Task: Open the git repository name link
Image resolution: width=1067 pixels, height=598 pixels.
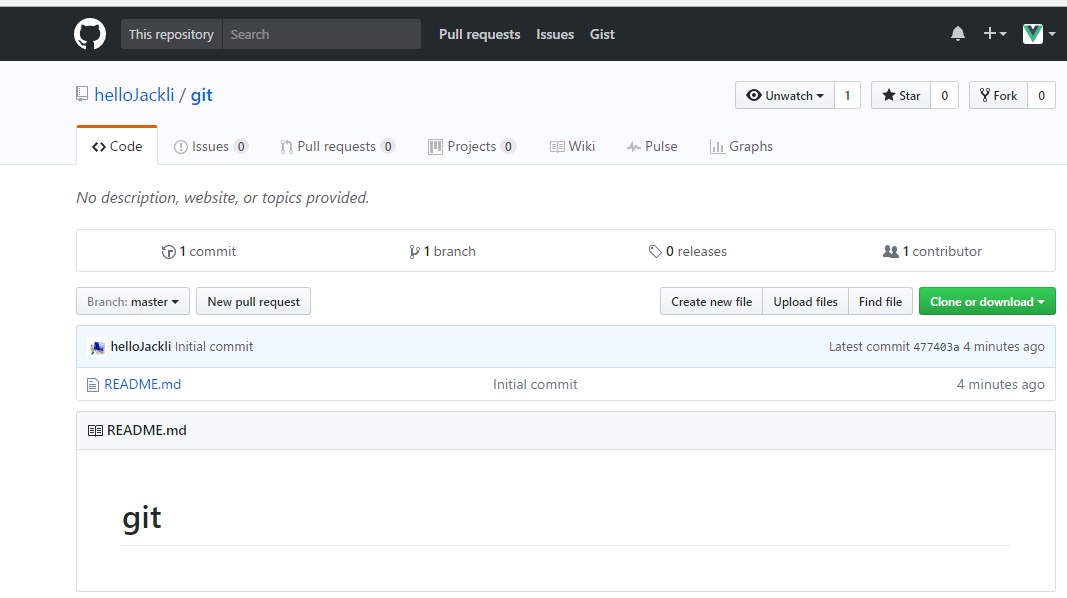Action: (x=201, y=95)
